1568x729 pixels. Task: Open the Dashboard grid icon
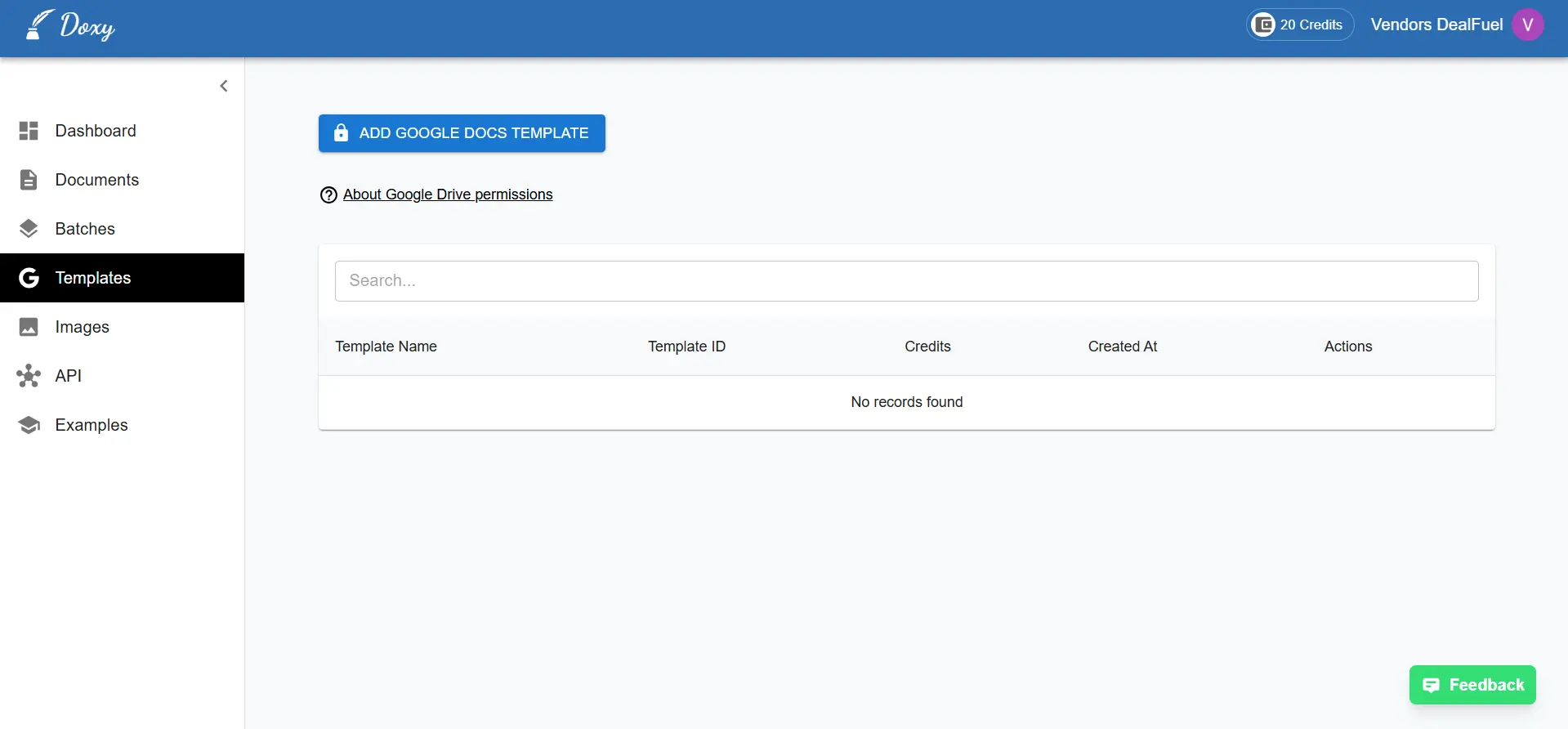tap(29, 131)
